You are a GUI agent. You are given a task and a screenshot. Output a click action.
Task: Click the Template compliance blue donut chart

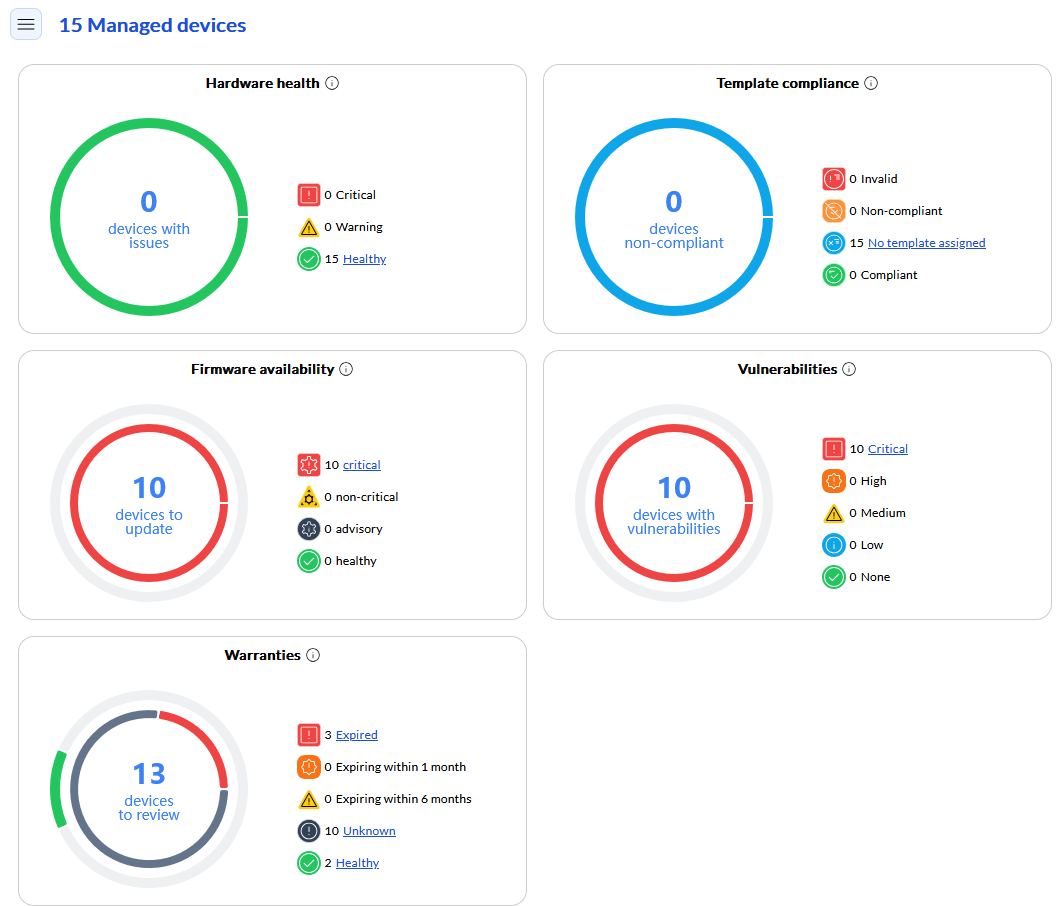point(674,217)
